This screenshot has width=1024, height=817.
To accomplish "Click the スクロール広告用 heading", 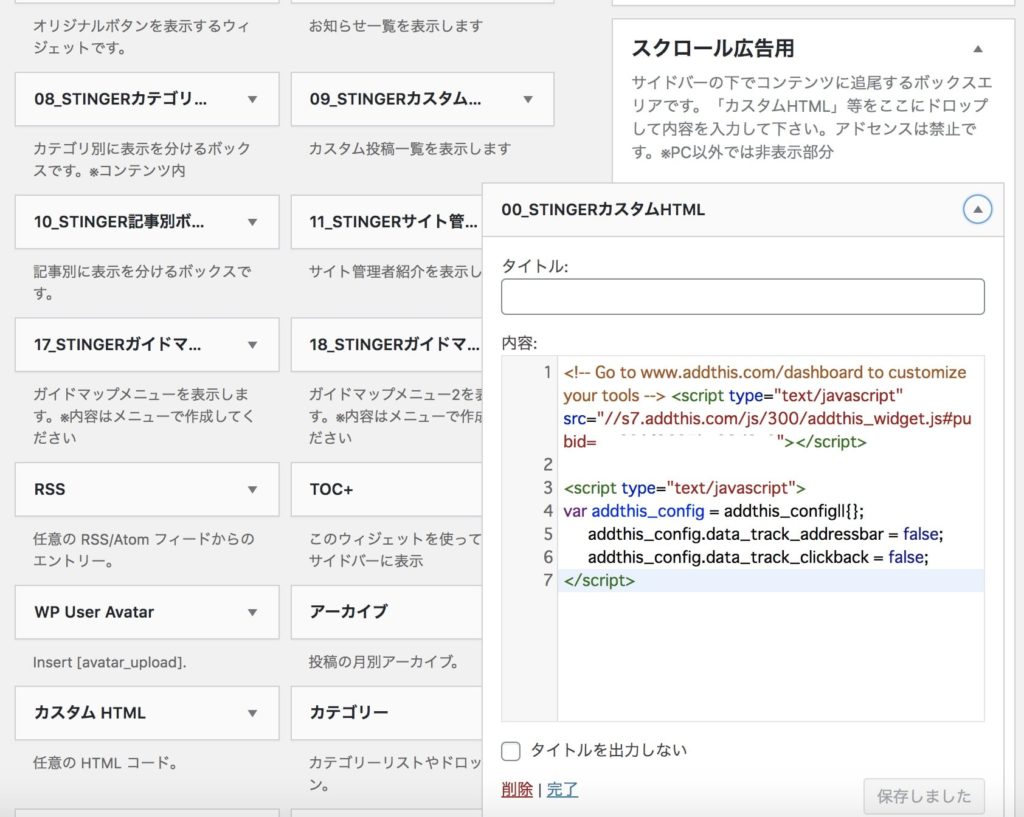I will pos(713,48).
